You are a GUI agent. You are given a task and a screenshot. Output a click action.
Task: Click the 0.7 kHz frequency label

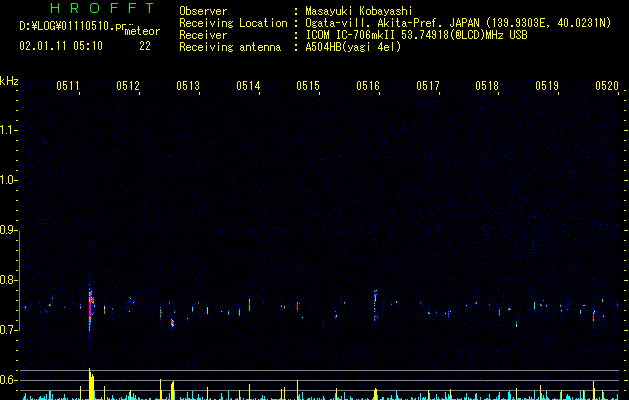click(x=8, y=330)
